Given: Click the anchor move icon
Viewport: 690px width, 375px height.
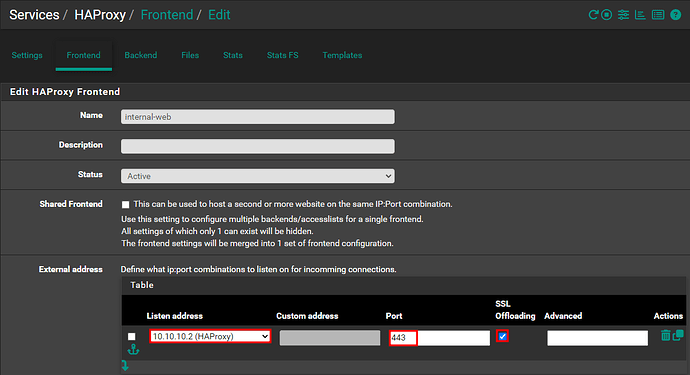Looking at the screenshot, I should click(133, 349).
